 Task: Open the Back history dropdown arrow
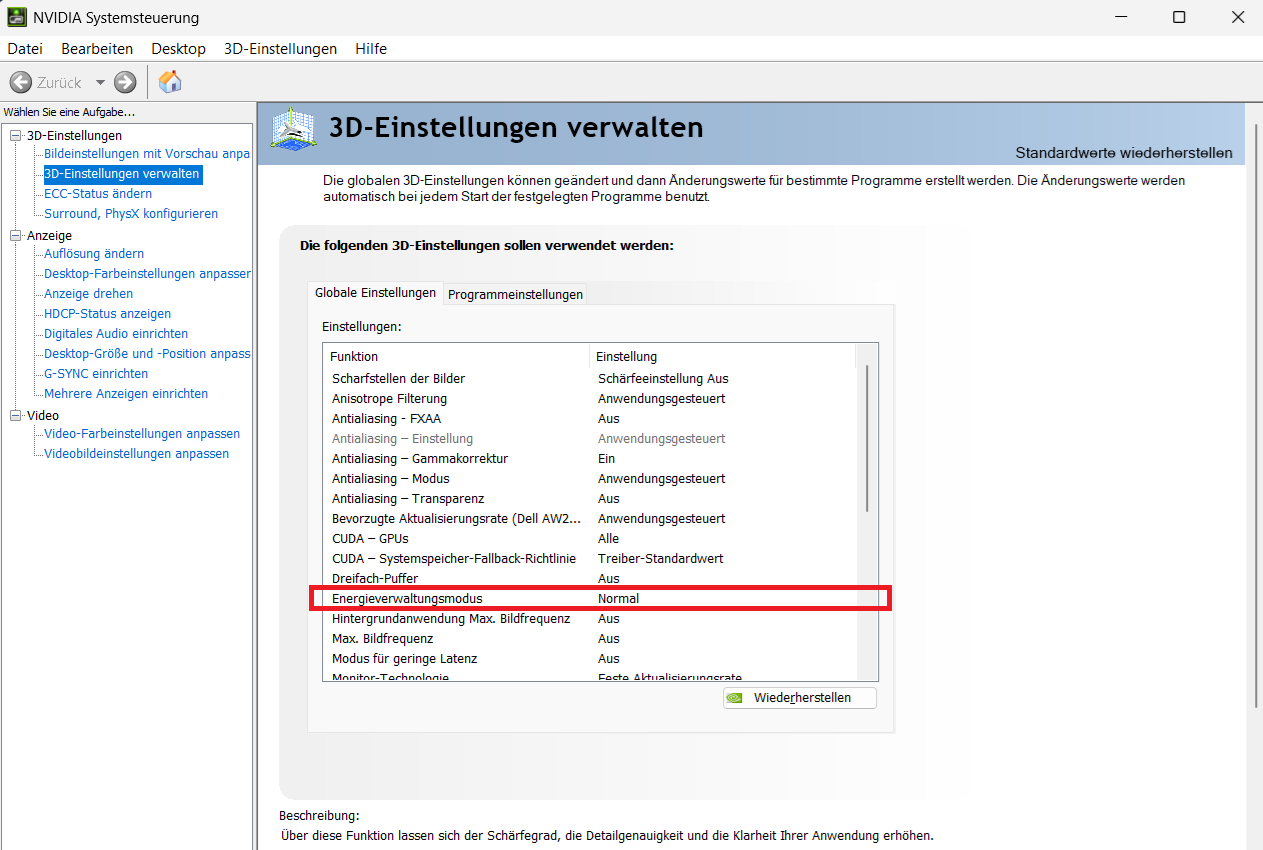click(x=100, y=83)
